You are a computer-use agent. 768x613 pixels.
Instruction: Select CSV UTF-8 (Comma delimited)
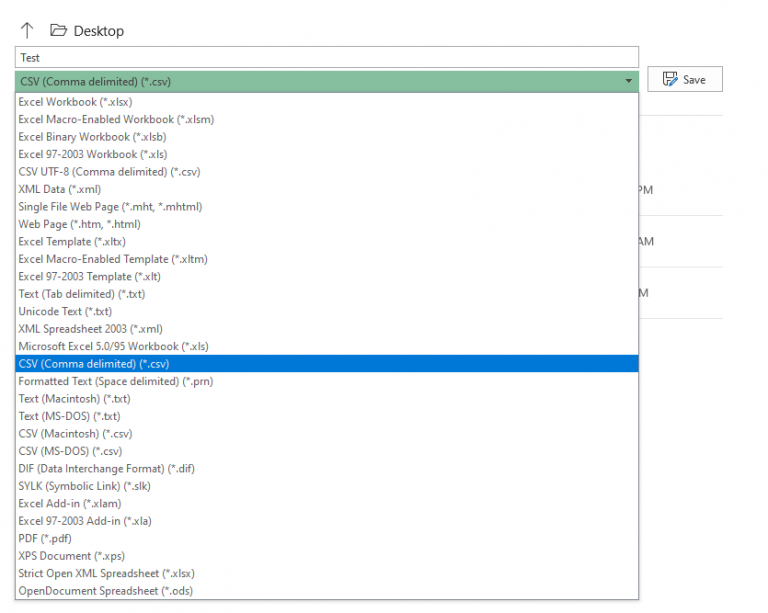pos(327,172)
